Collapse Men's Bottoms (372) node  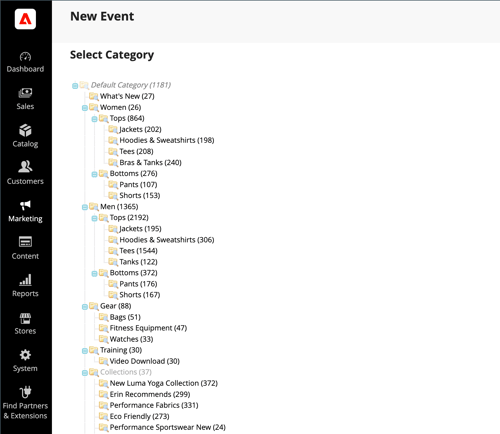coord(94,274)
